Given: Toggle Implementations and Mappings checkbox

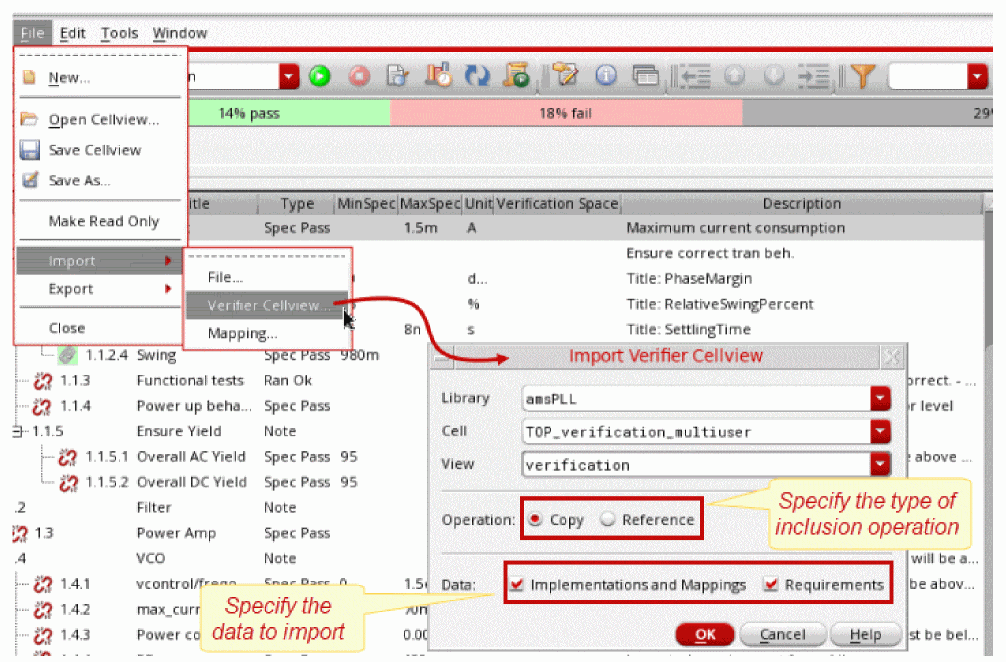Looking at the screenshot, I should pyautogui.click(x=516, y=584).
